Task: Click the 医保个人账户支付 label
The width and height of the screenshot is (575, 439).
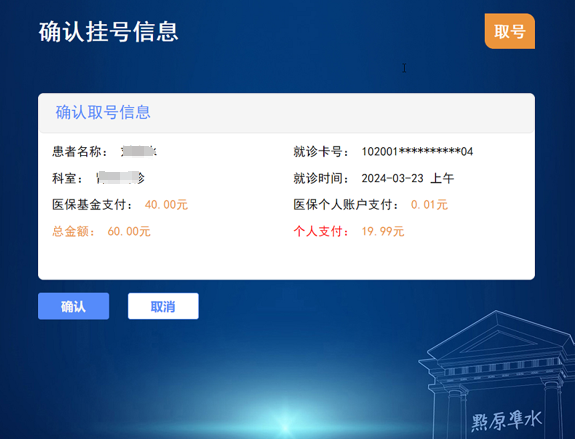Action: [x=346, y=205]
